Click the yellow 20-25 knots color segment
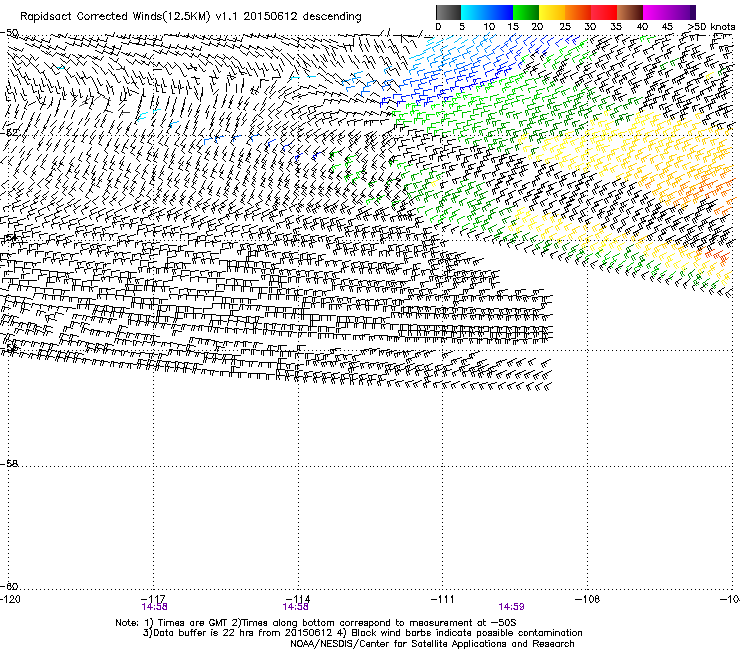 pos(552,12)
